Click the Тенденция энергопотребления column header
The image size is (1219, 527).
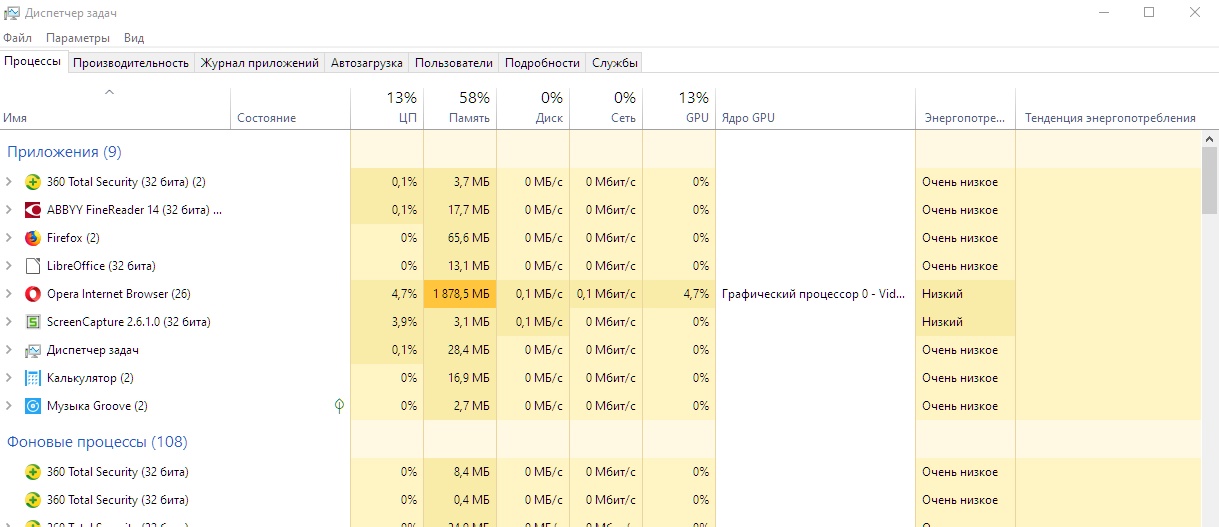(x=1109, y=108)
